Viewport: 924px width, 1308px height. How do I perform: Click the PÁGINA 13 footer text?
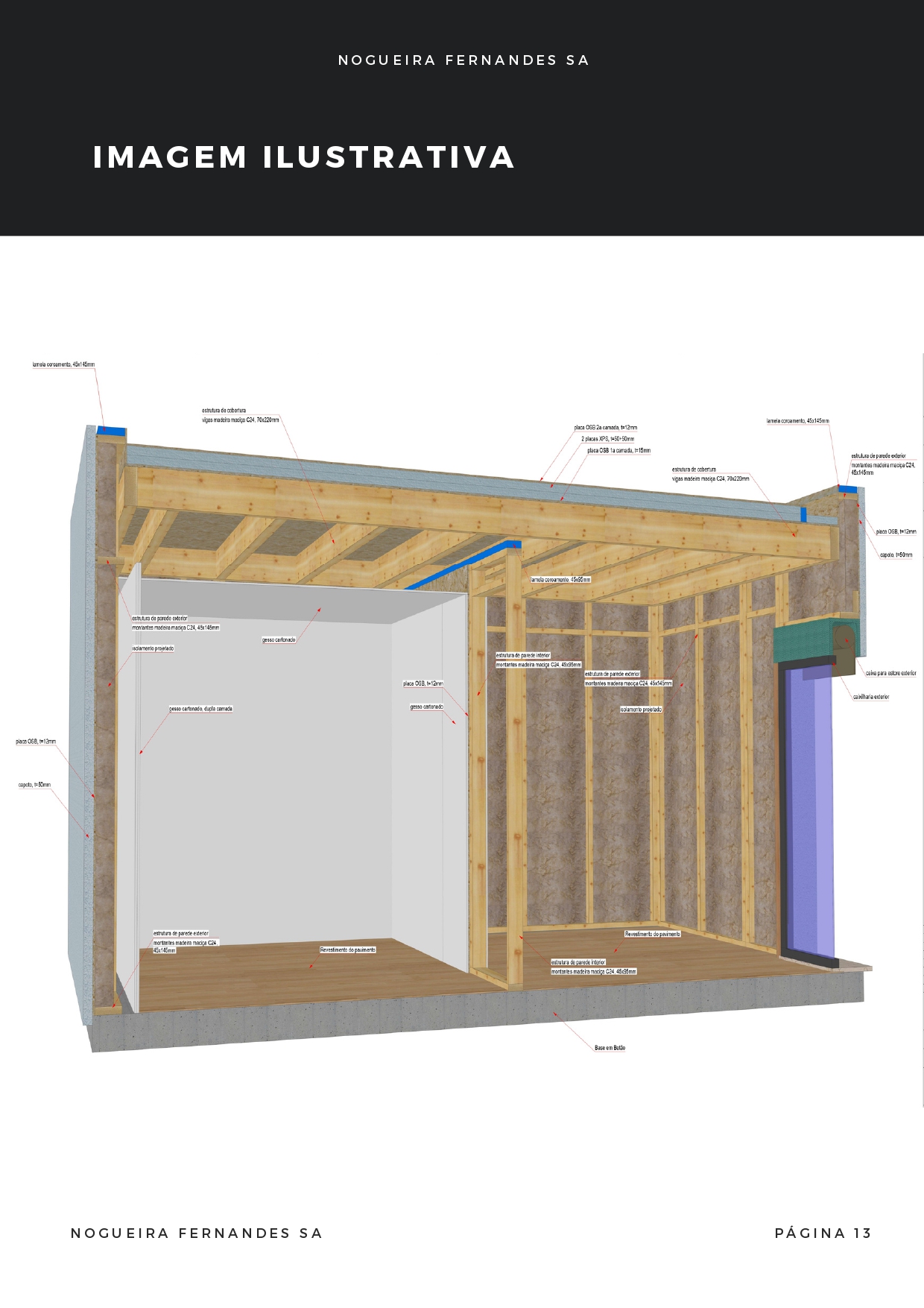(823, 1233)
